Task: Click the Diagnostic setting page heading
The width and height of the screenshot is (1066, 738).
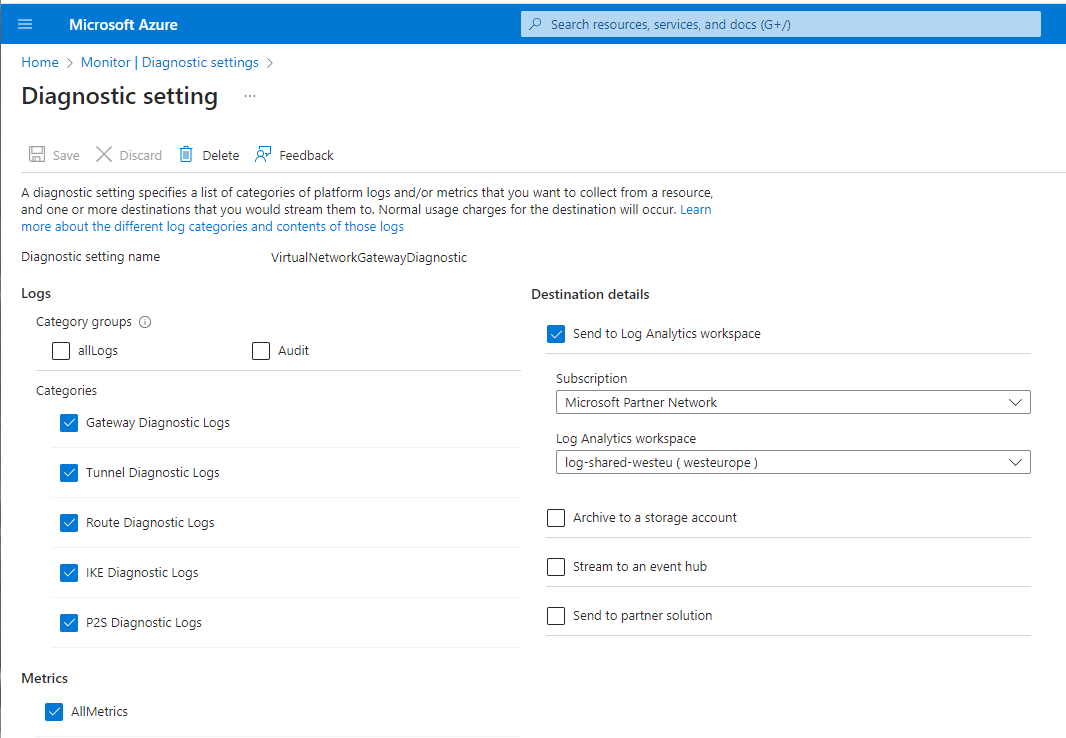Action: coord(120,96)
